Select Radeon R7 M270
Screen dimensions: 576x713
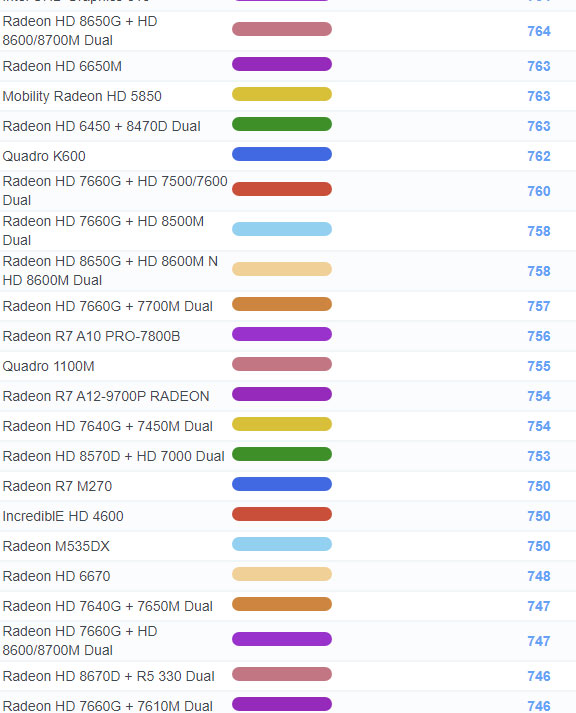57,486
